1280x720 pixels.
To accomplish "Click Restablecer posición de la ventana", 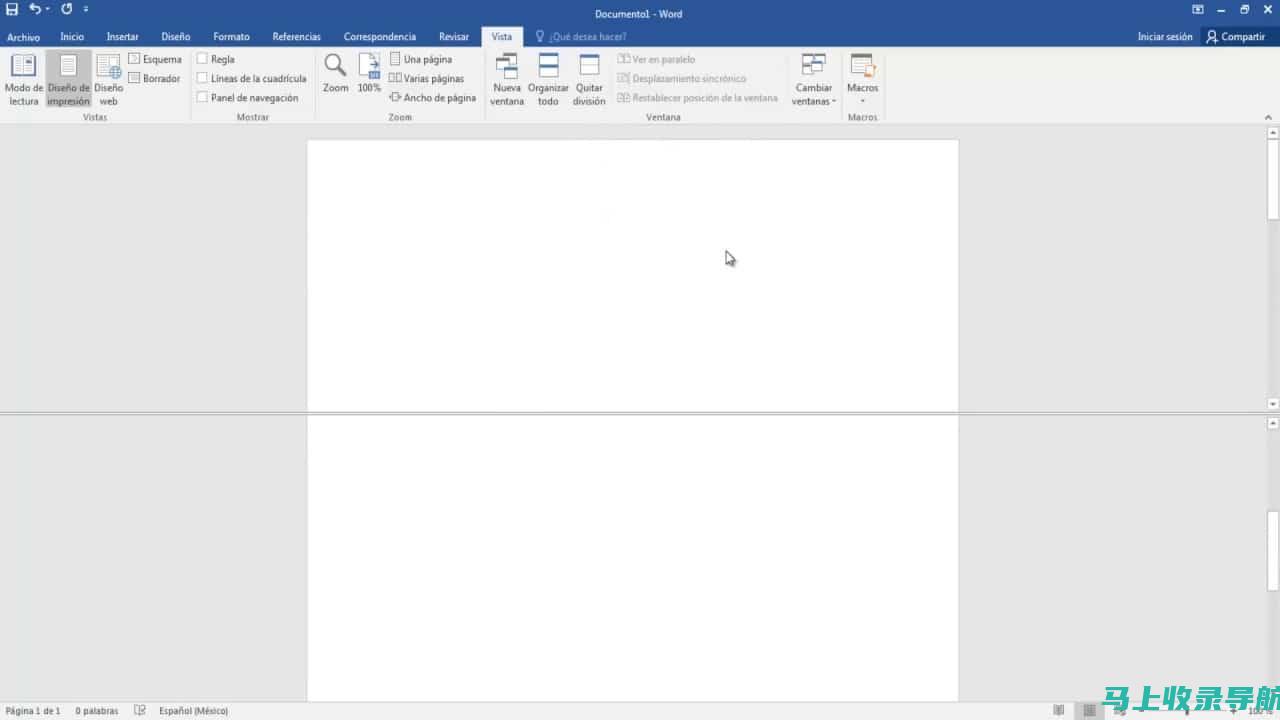I will tap(698, 98).
